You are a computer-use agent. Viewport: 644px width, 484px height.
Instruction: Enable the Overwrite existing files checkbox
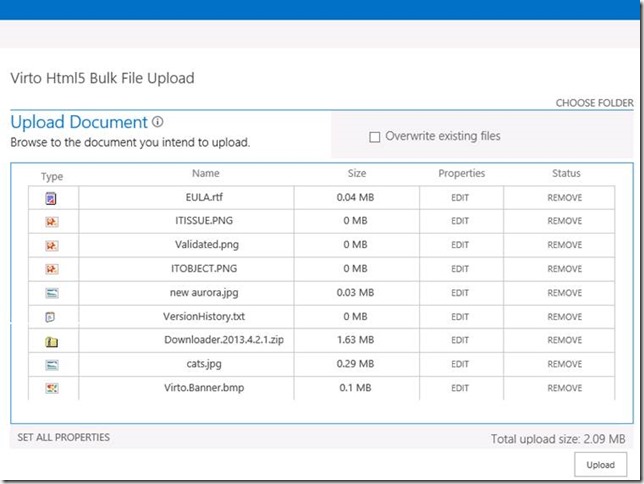click(x=375, y=137)
